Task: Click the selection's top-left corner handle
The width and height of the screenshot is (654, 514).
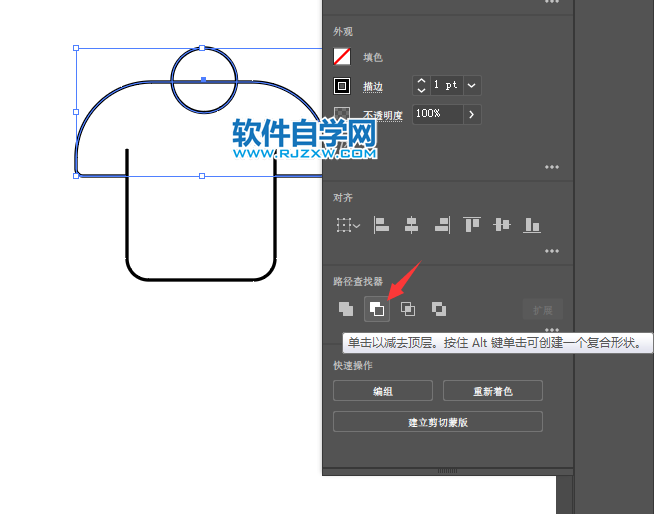Action: coord(76,48)
